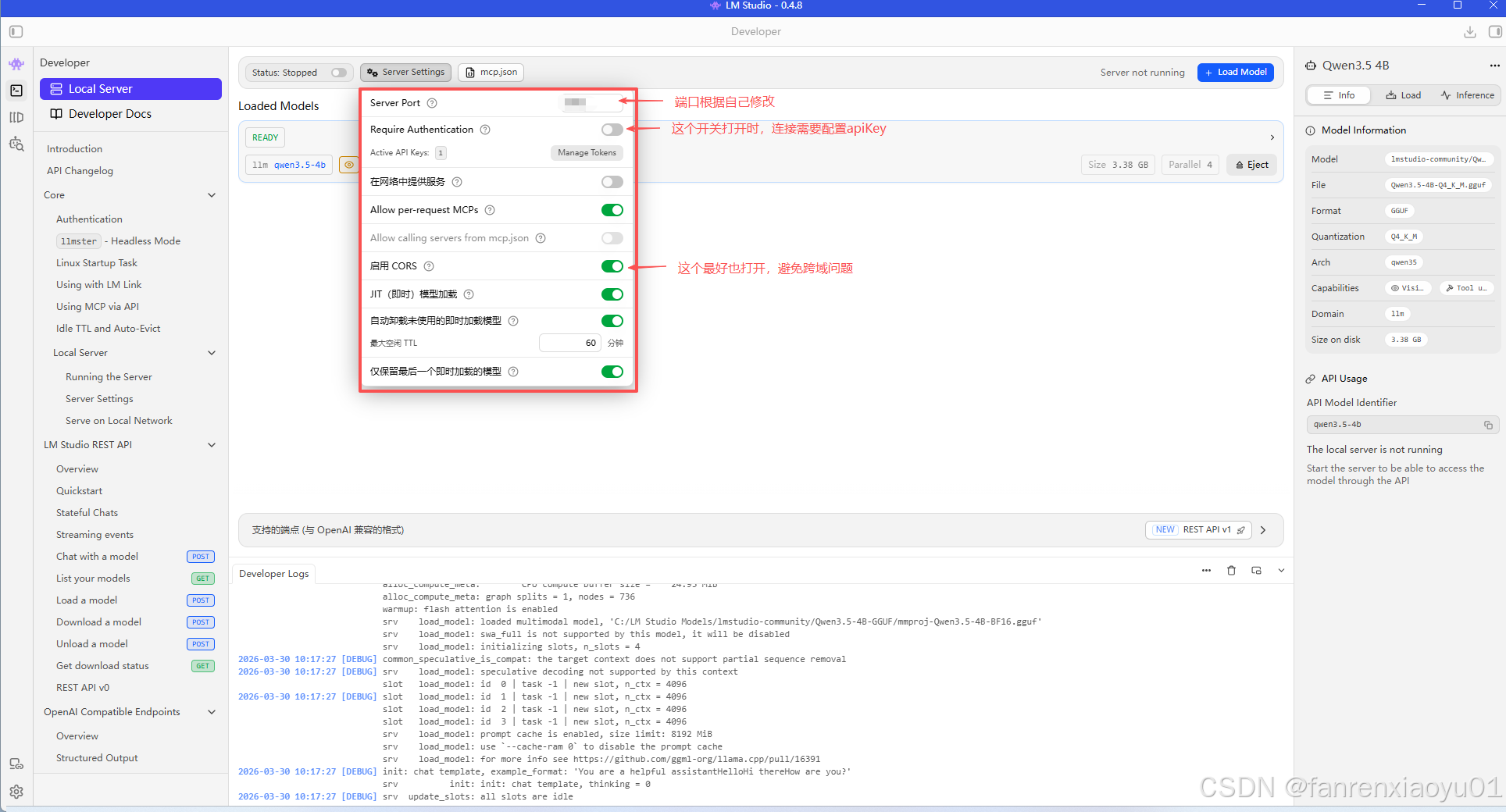Select the Load tab

[x=1404, y=95]
